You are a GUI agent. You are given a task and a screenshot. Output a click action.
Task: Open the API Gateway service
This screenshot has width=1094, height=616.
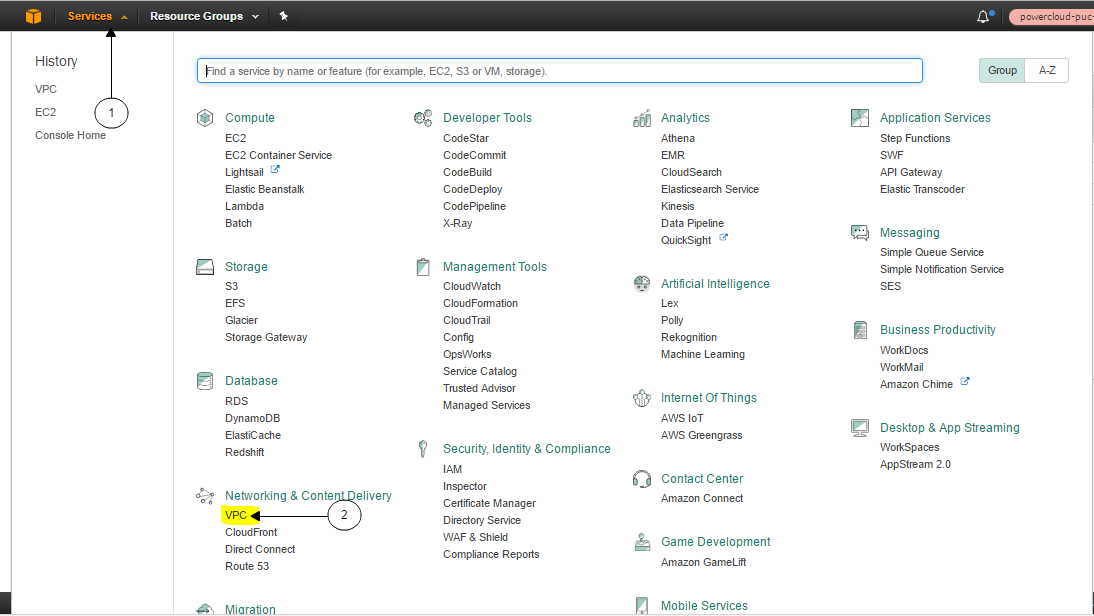(x=911, y=172)
